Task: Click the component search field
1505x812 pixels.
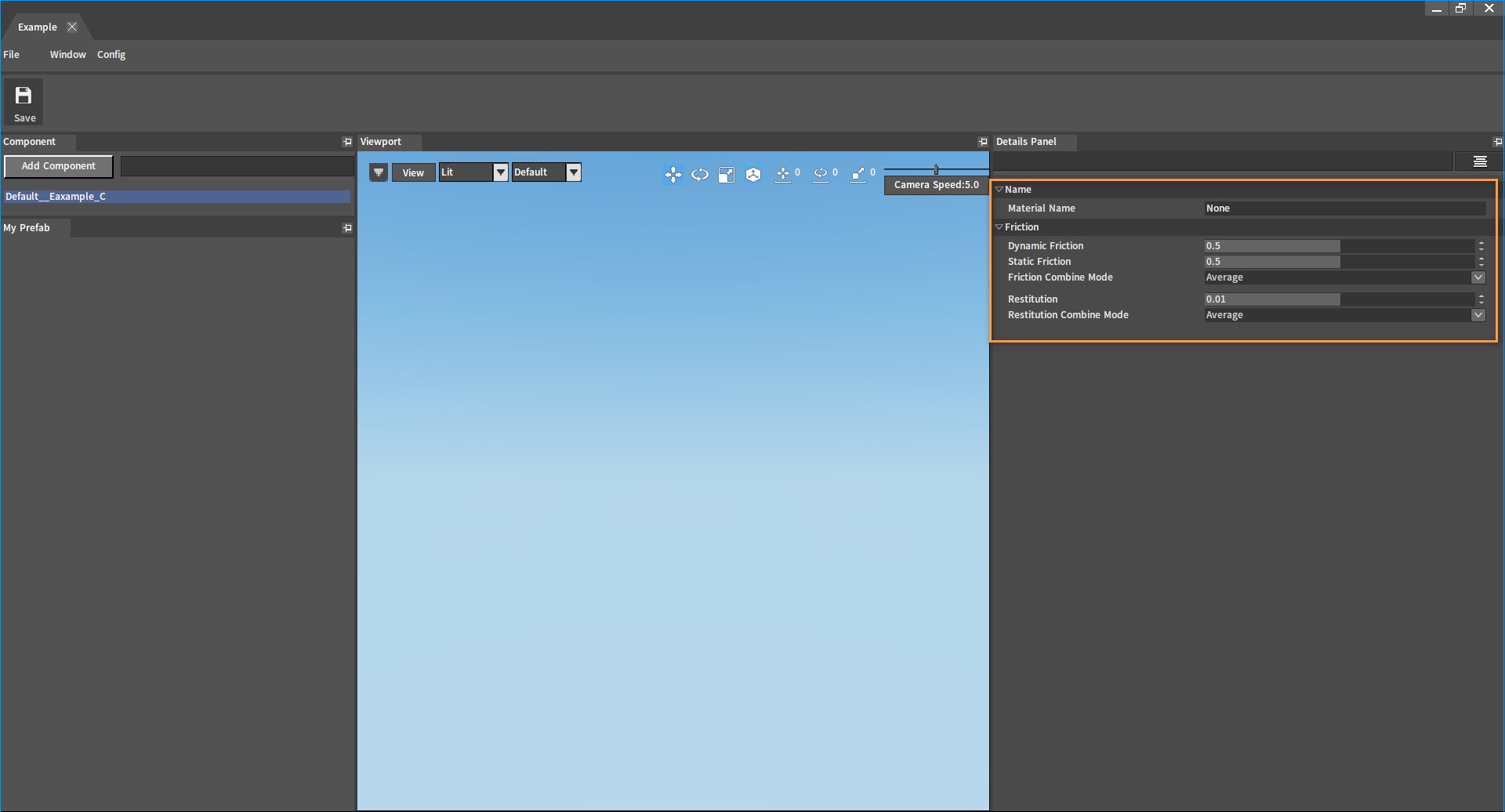Action: coord(238,166)
